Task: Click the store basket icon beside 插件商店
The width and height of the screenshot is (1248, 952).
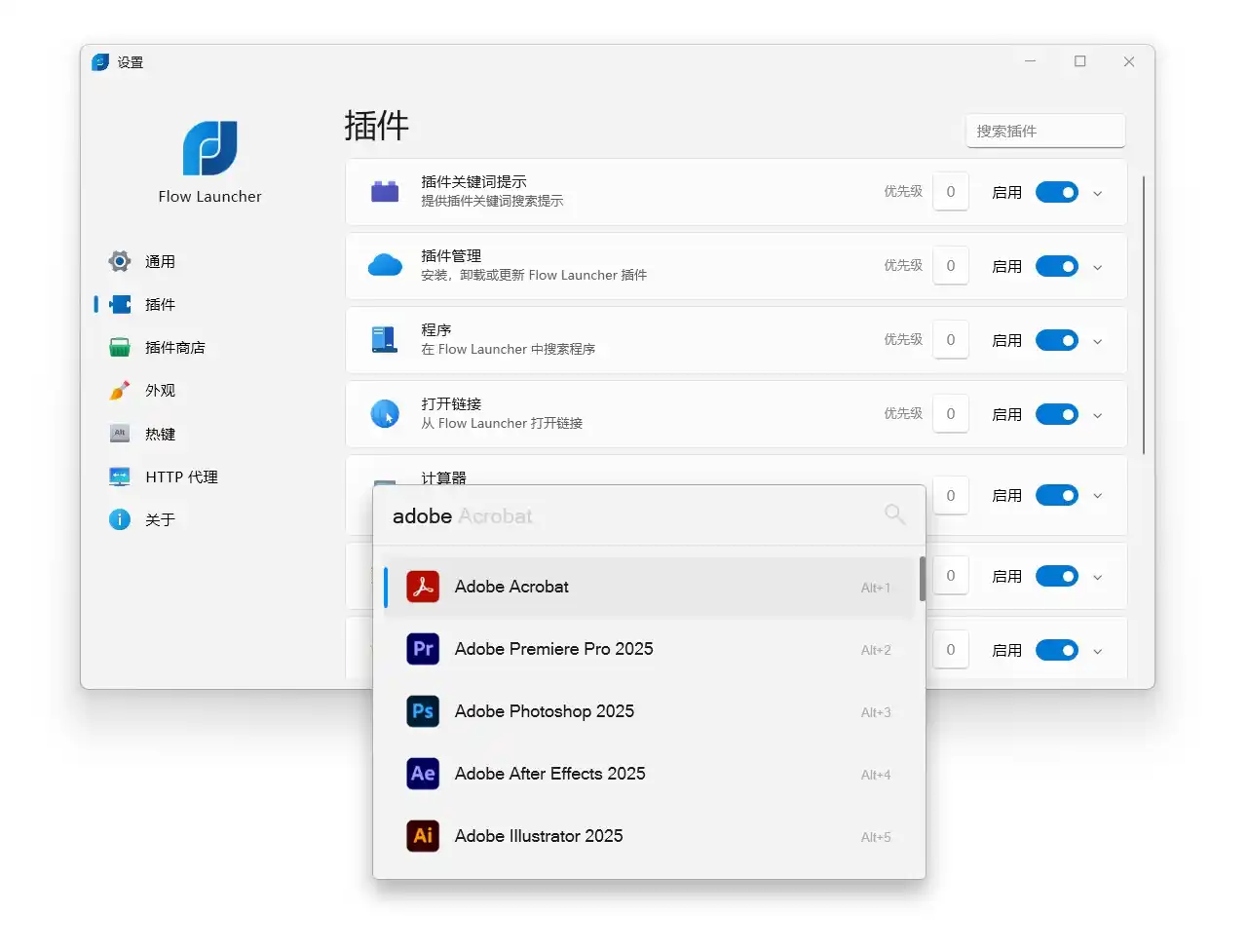Action: coord(120,347)
